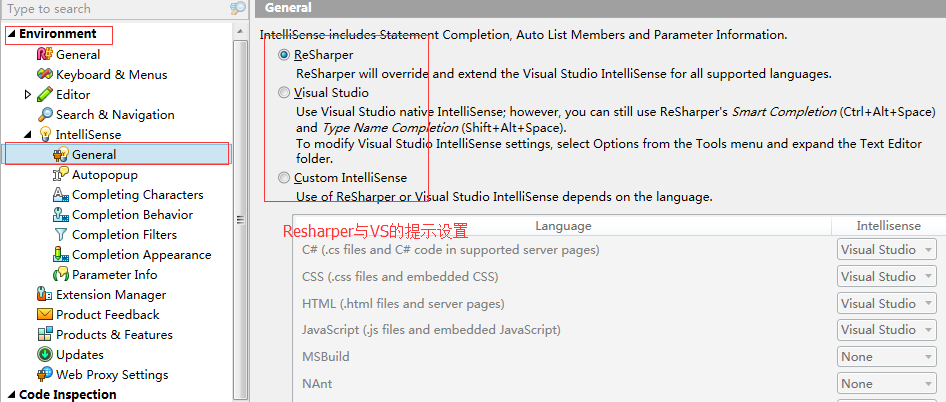Open the MSBuild Intellisense dropdown
Screen dimensions: 946x402
pos(886,357)
